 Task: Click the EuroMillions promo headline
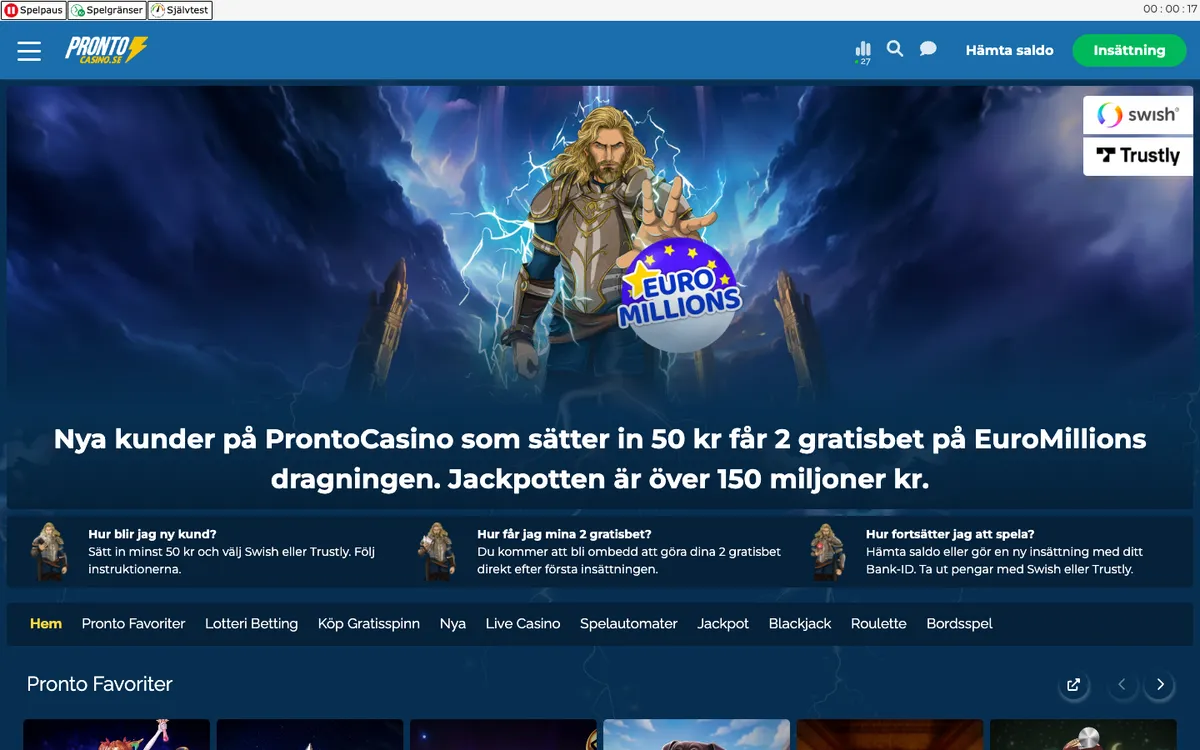pyautogui.click(x=600, y=459)
